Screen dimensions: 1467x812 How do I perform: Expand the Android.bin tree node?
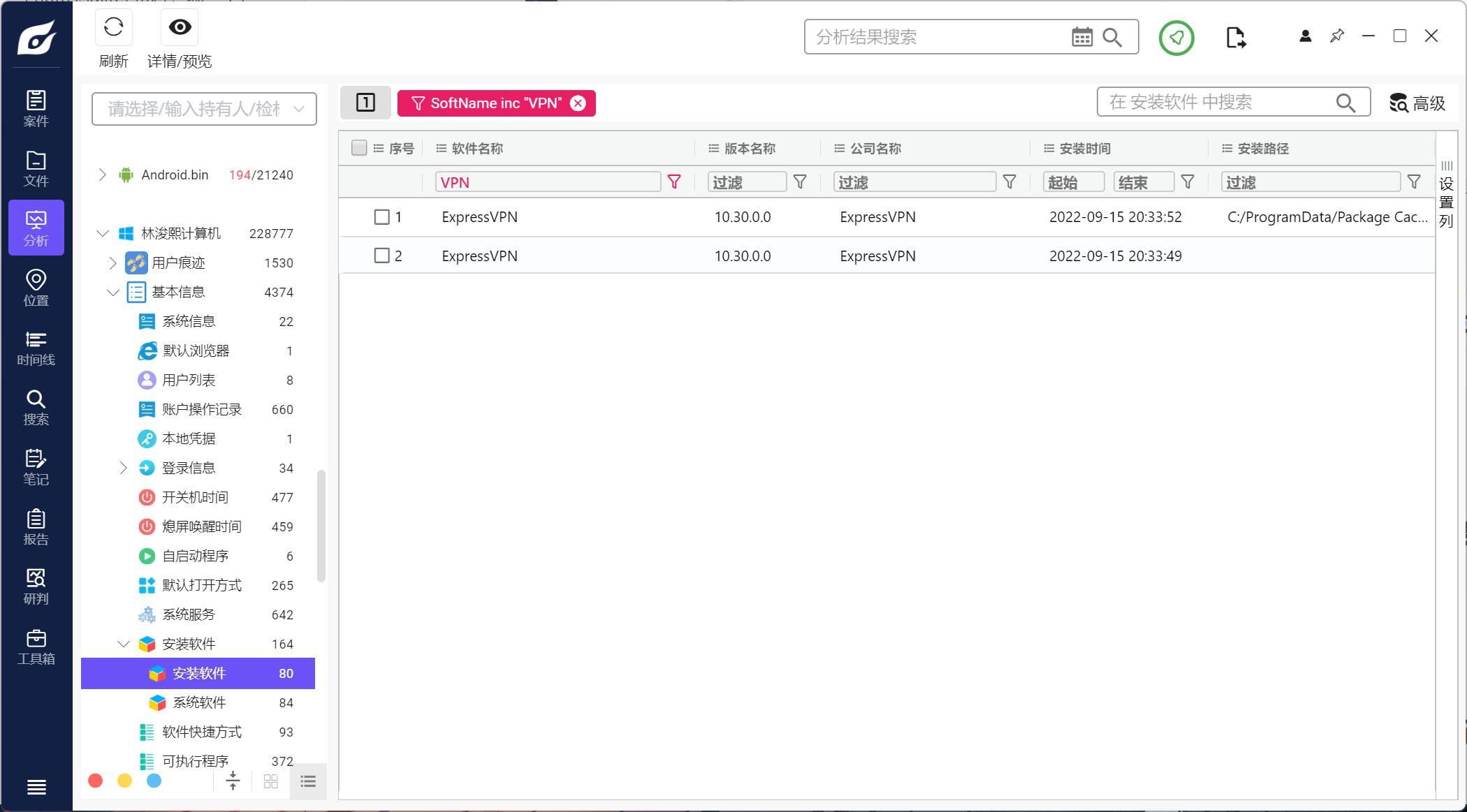pos(103,175)
